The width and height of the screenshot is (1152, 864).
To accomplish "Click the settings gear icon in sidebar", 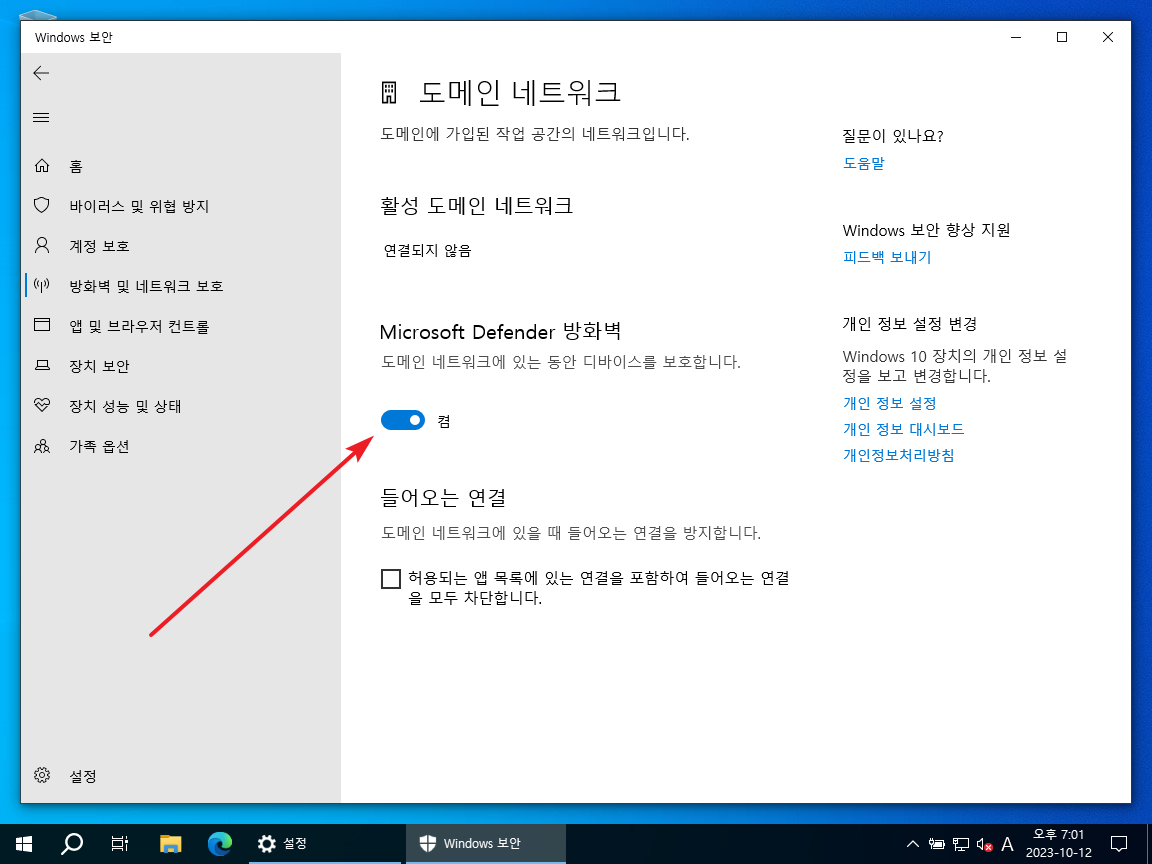I will point(42,775).
